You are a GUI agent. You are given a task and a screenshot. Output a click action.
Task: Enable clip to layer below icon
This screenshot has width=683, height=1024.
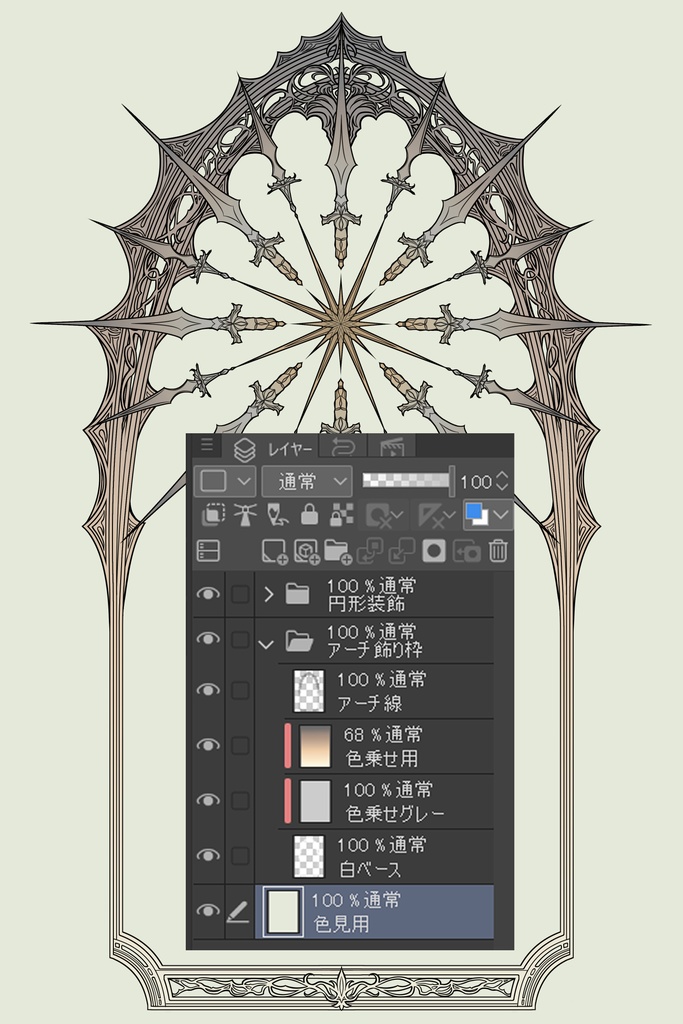point(214,515)
